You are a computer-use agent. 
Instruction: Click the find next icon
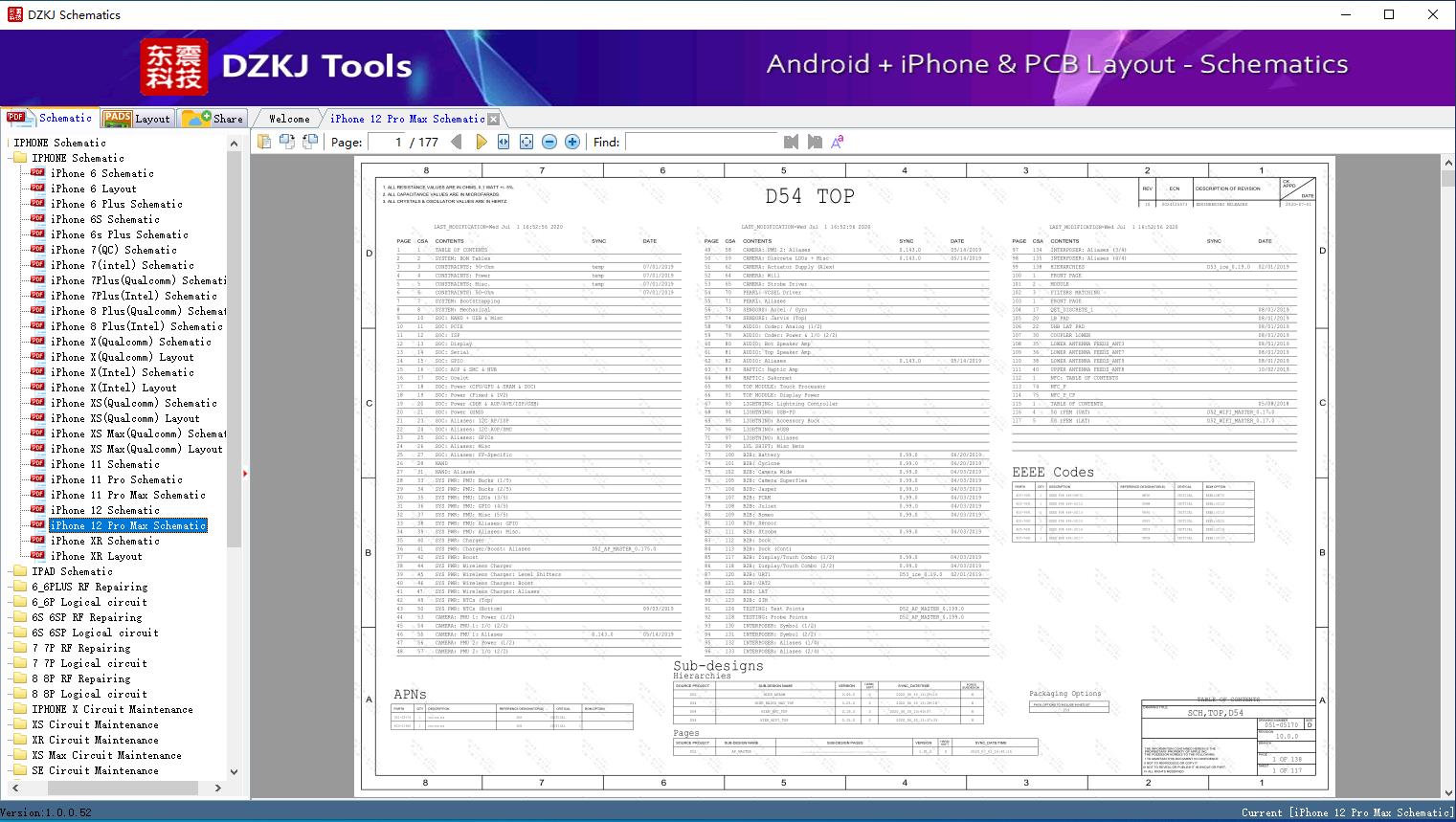(815, 142)
